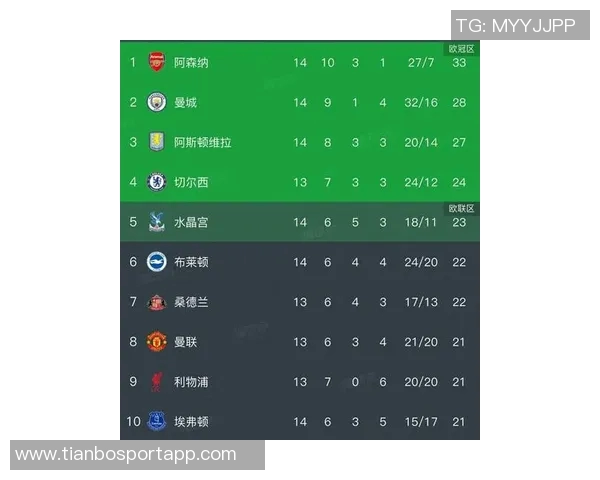Select the Liverpool club badge

[x=156, y=382]
